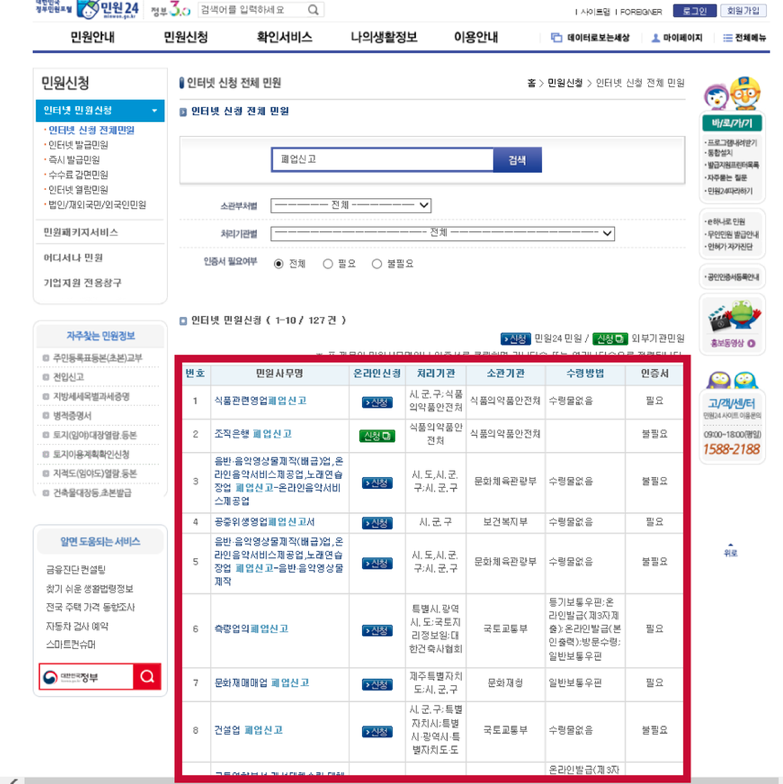Collapse the 인터넷 민원신청 sidebar section
This screenshot has width=783, height=784.
pyautogui.click(x=154, y=111)
